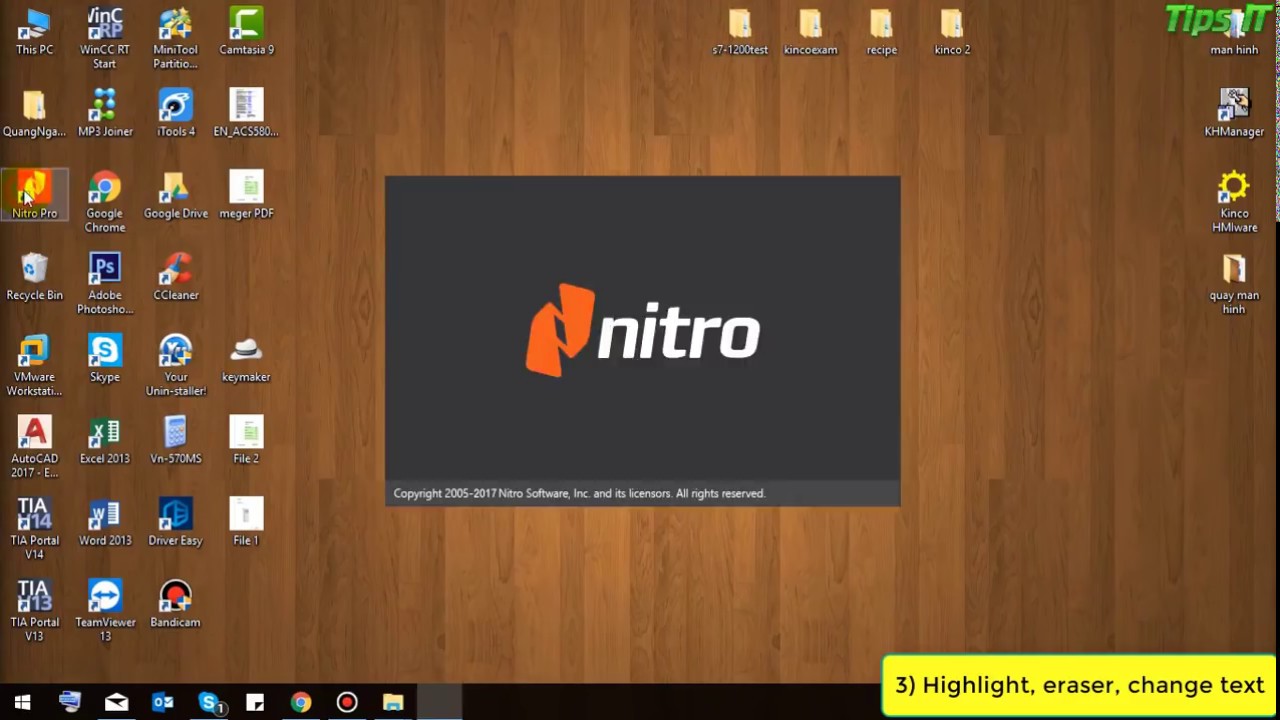Click the Word 2013 desktop shortcut
1280x720 pixels.
(105, 523)
